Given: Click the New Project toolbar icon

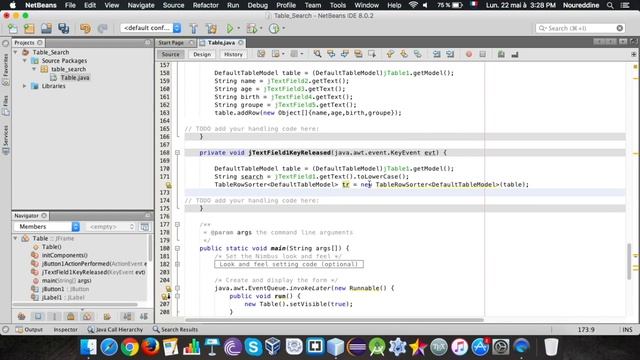Looking at the screenshot, I should [29, 28].
